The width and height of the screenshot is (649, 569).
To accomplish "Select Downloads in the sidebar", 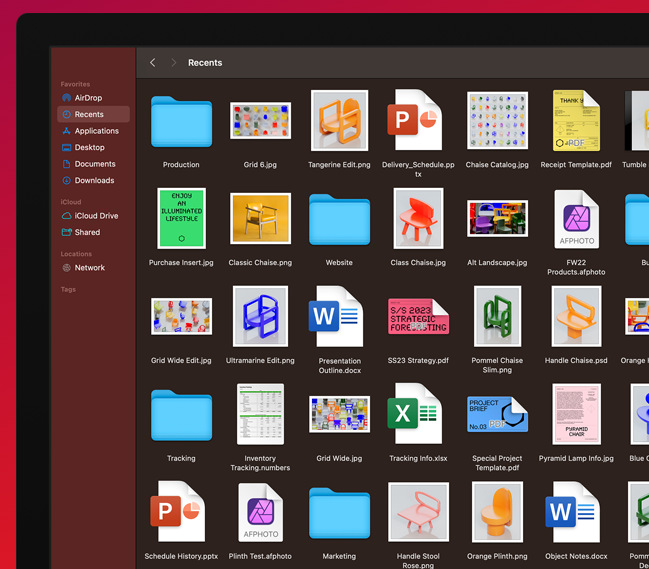I will pyautogui.click(x=94, y=181).
